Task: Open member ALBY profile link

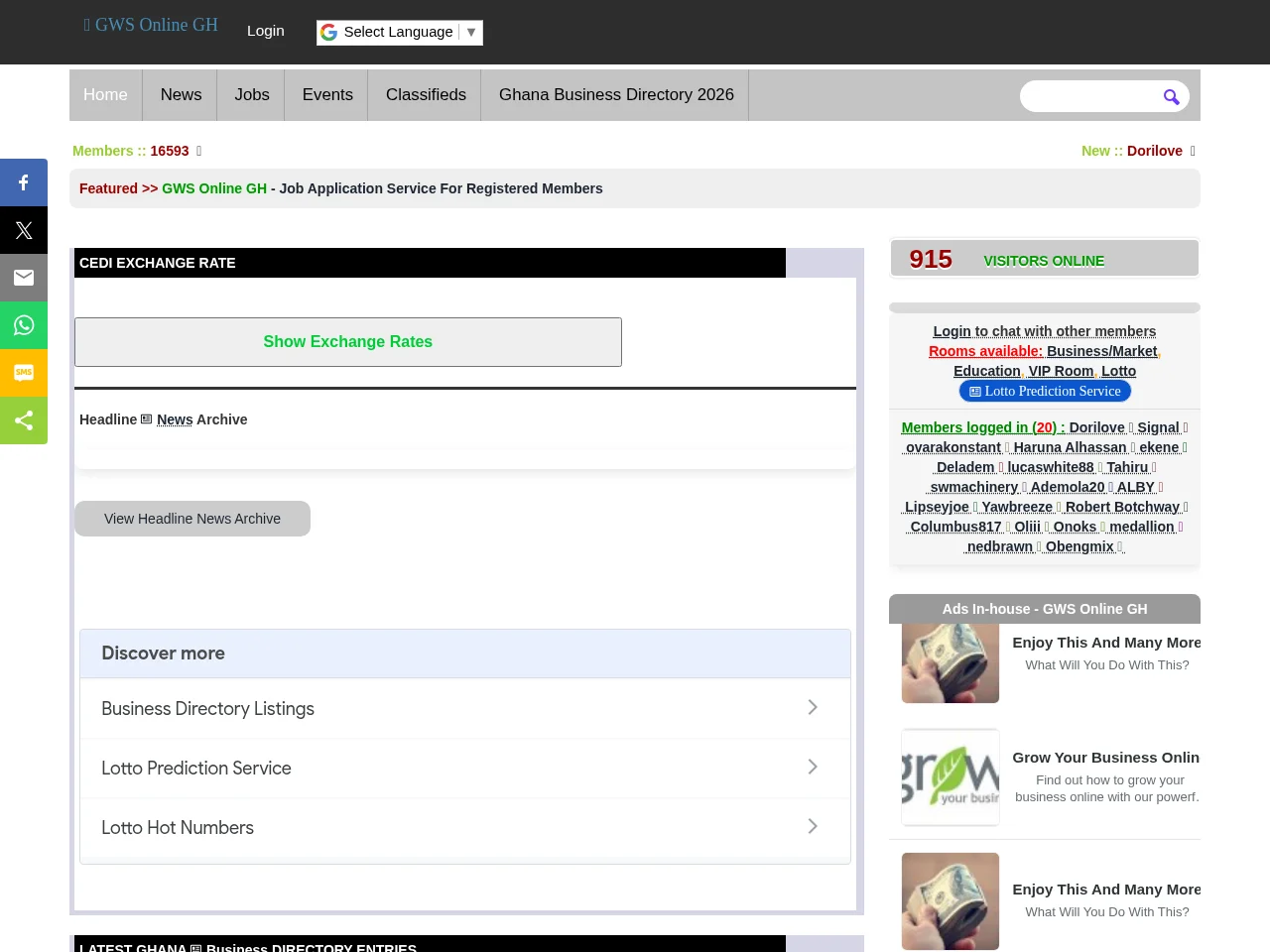Action: click(1136, 487)
